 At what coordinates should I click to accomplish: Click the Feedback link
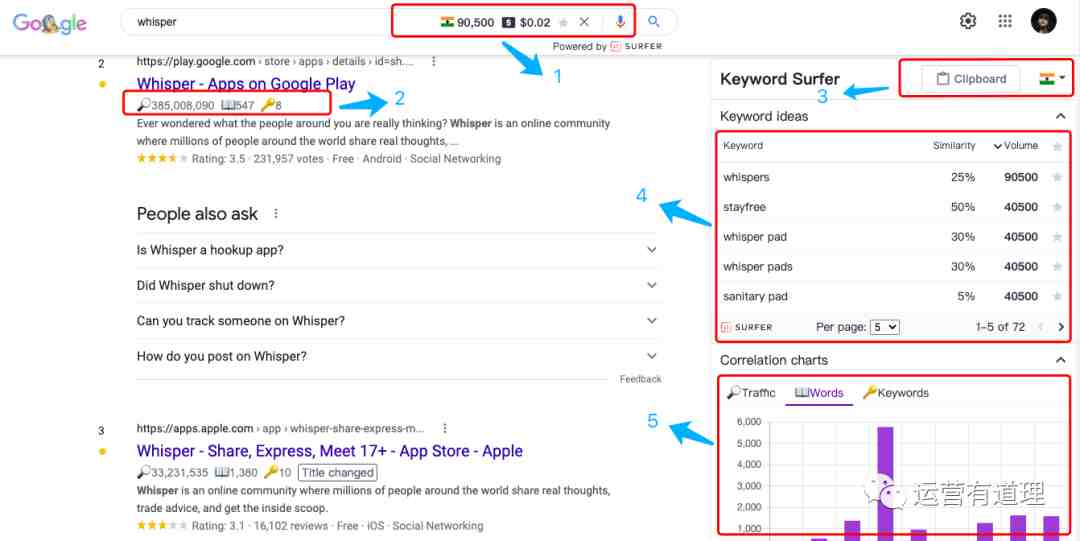point(640,379)
